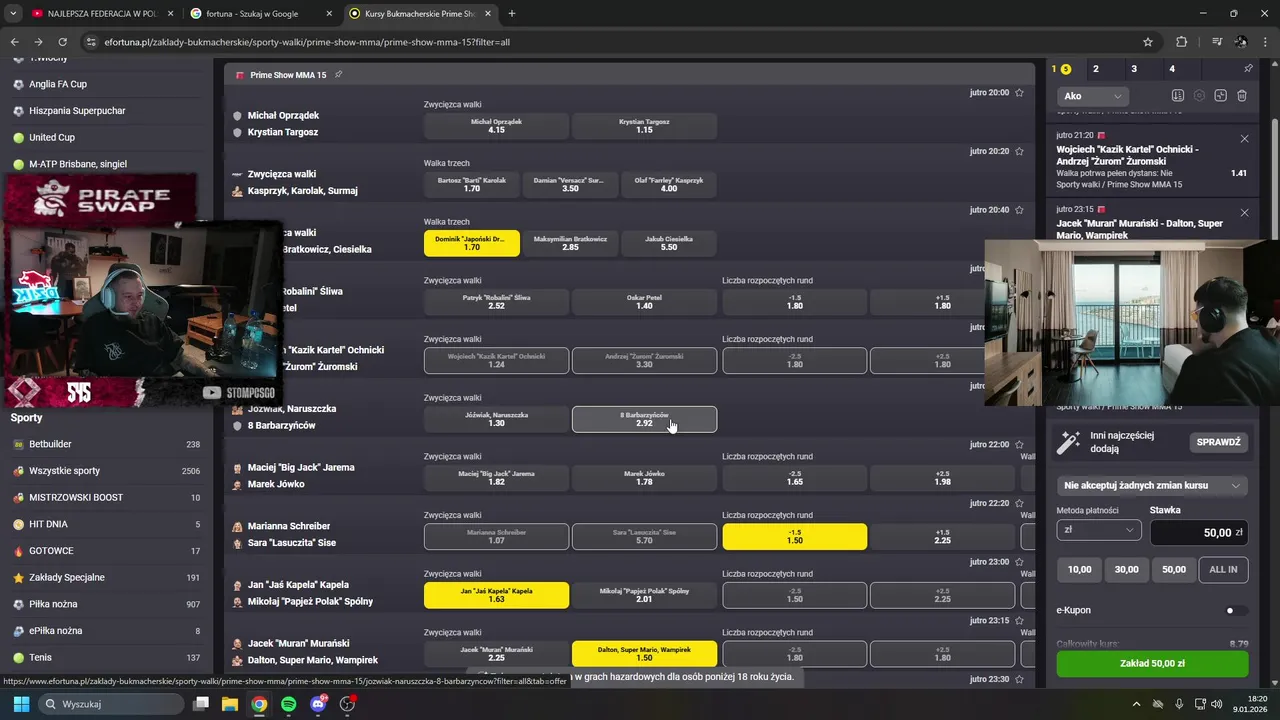Select Oskar Petel odds 1.40
The width and height of the screenshot is (1280, 720).
coord(644,302)
